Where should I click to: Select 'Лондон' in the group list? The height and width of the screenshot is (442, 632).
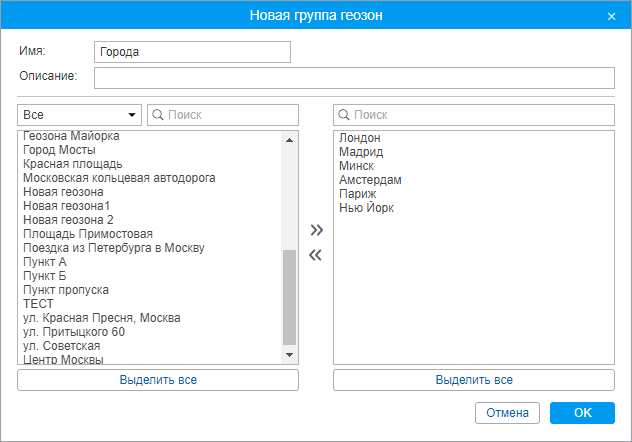pyautogui.click(x=360, y=138)
